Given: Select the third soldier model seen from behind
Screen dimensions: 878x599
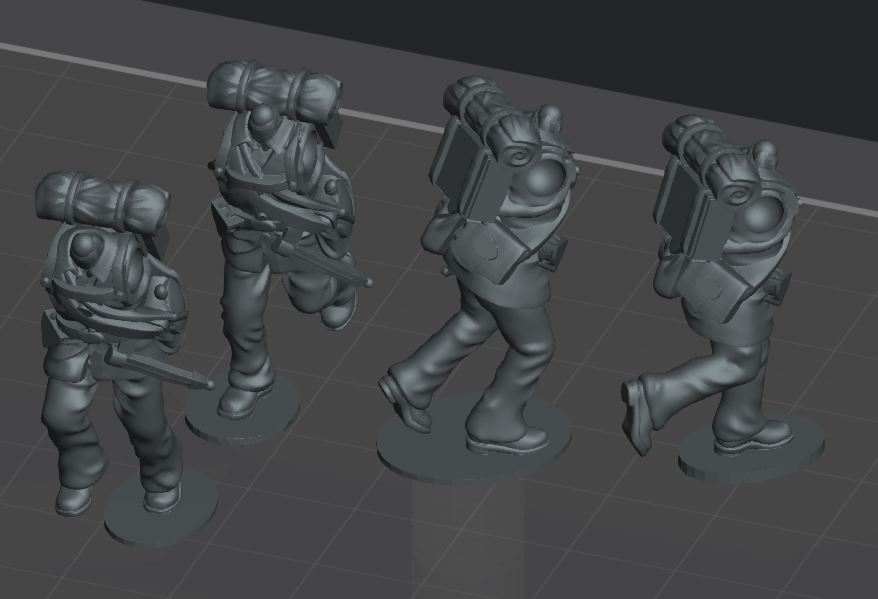Looking at the screenshot, I should pos(479,280).
